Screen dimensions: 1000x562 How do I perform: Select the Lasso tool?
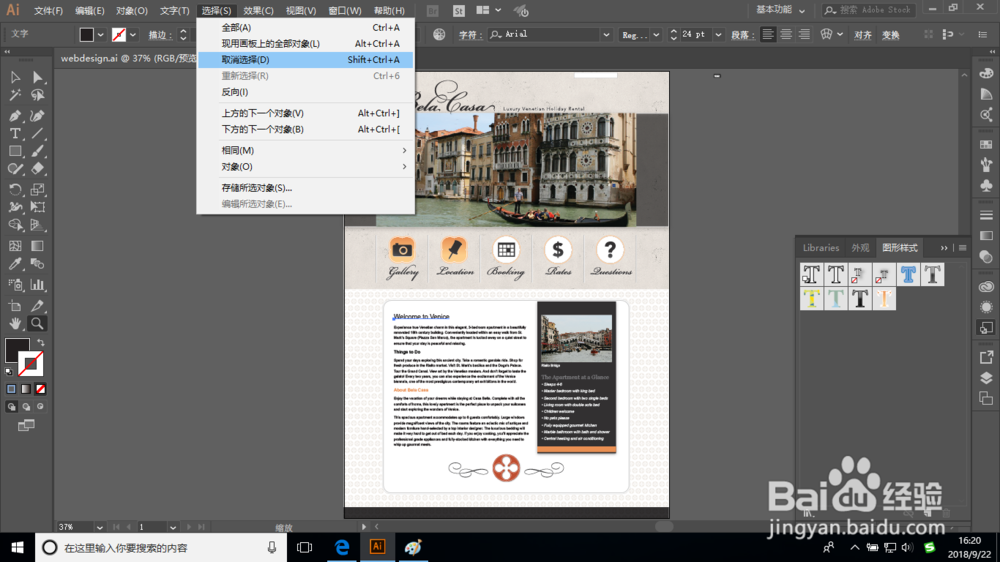[37, 95]
